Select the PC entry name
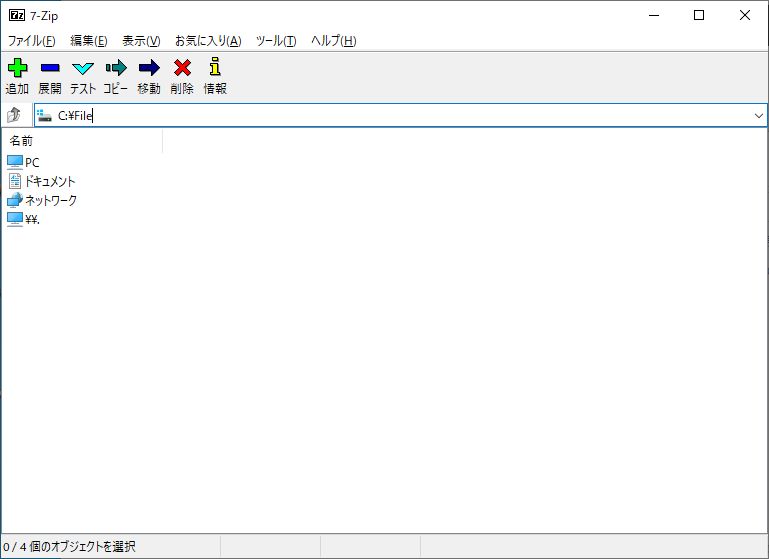Screen dimensions: 769x559 (x=32, y=162)
